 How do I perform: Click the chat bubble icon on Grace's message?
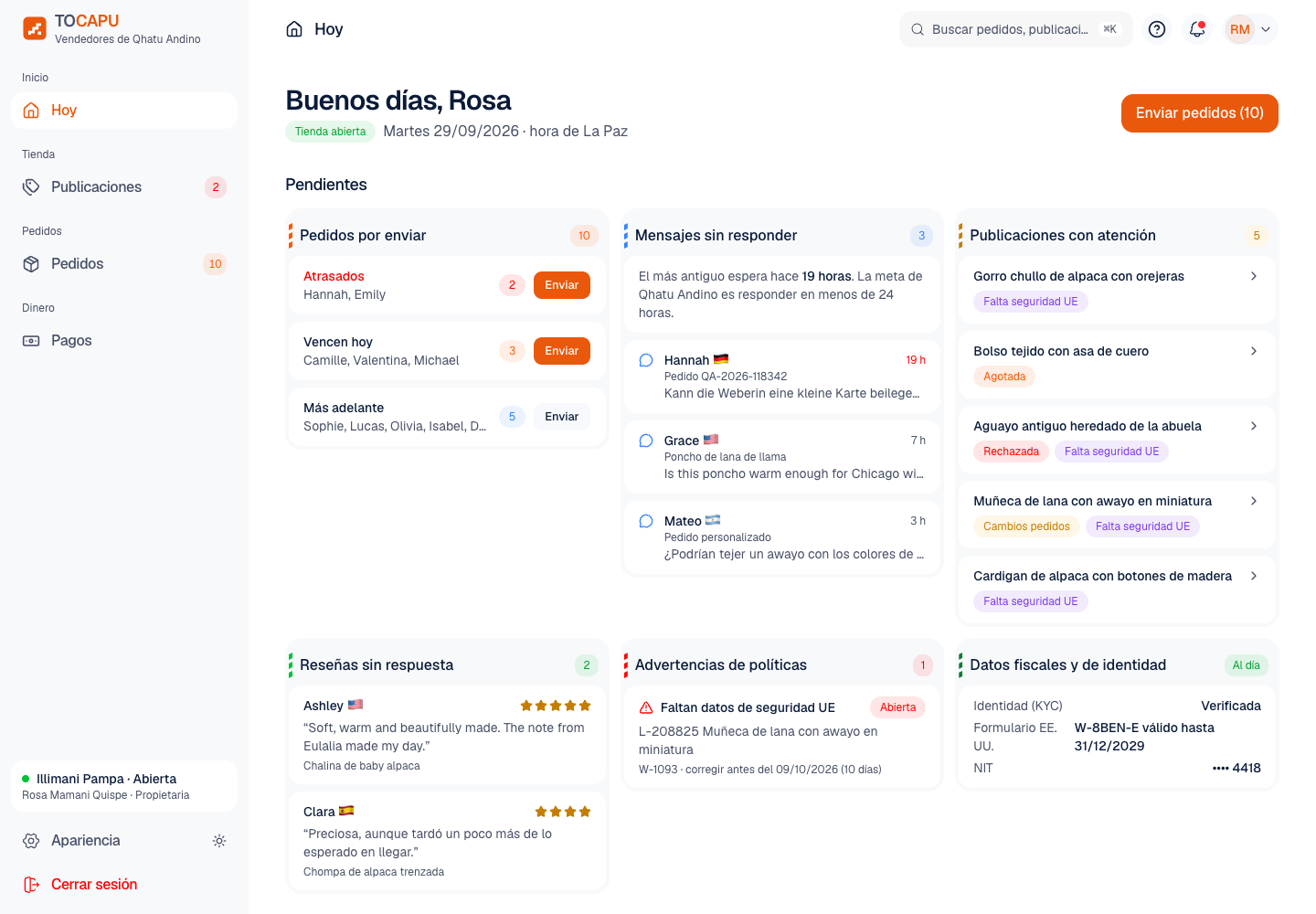[646, 441]
